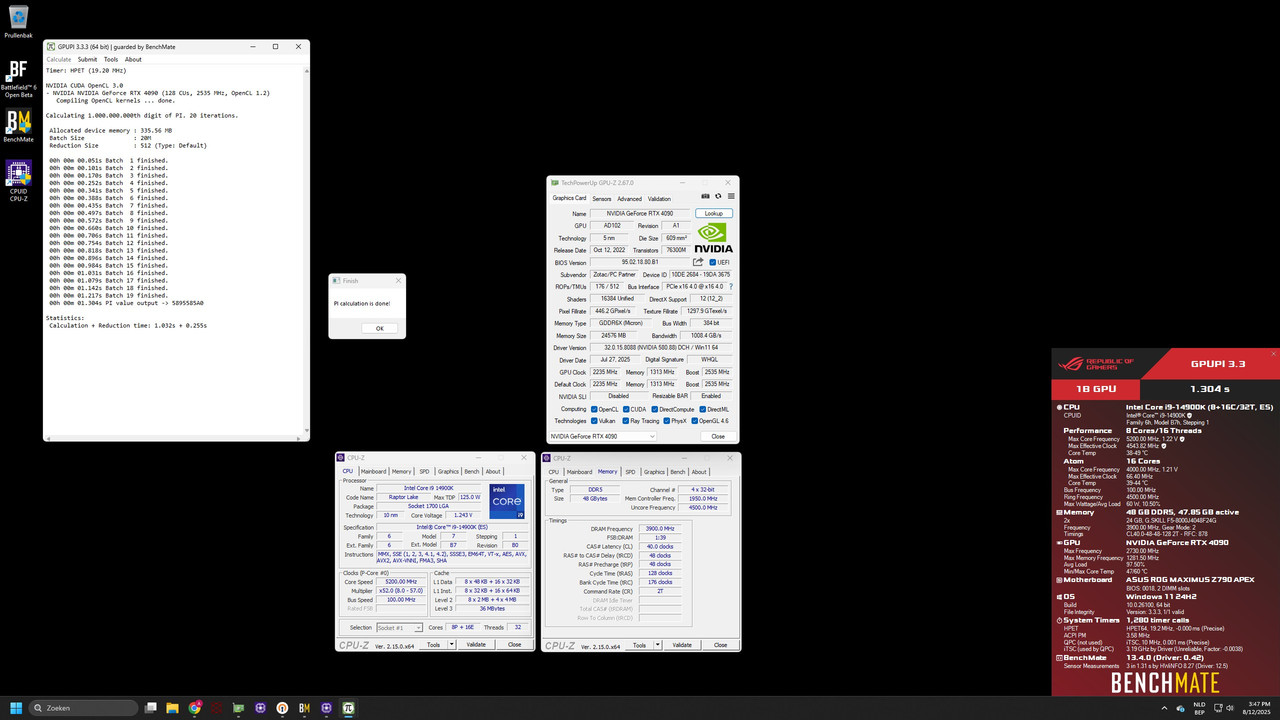This screenshot has height=720, width=1280.
Task: Toggle the DirectCompute checkbox
Action: click(x=655, y=409)
